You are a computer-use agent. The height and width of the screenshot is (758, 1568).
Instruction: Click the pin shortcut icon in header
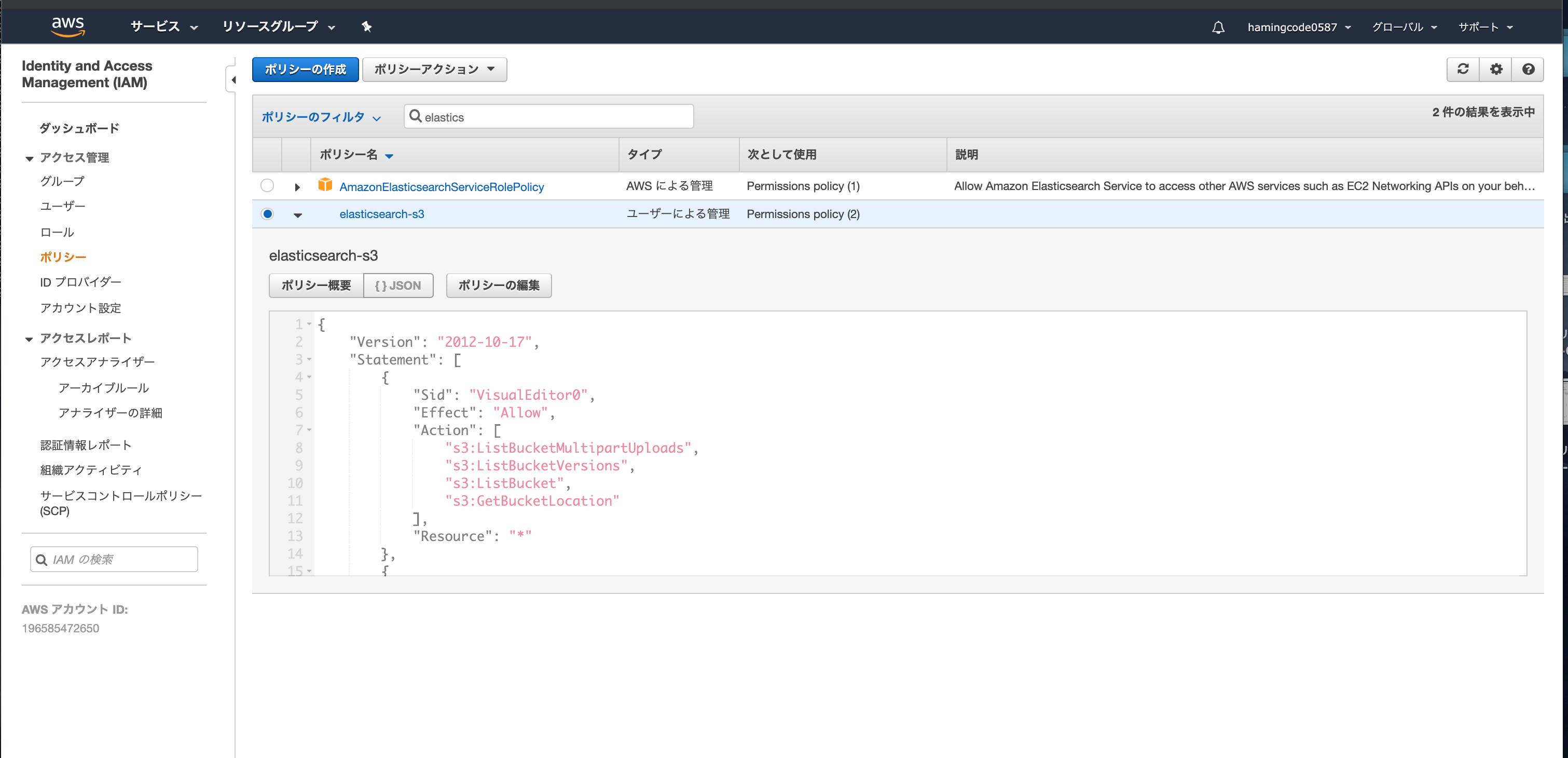tap(366, 27)
